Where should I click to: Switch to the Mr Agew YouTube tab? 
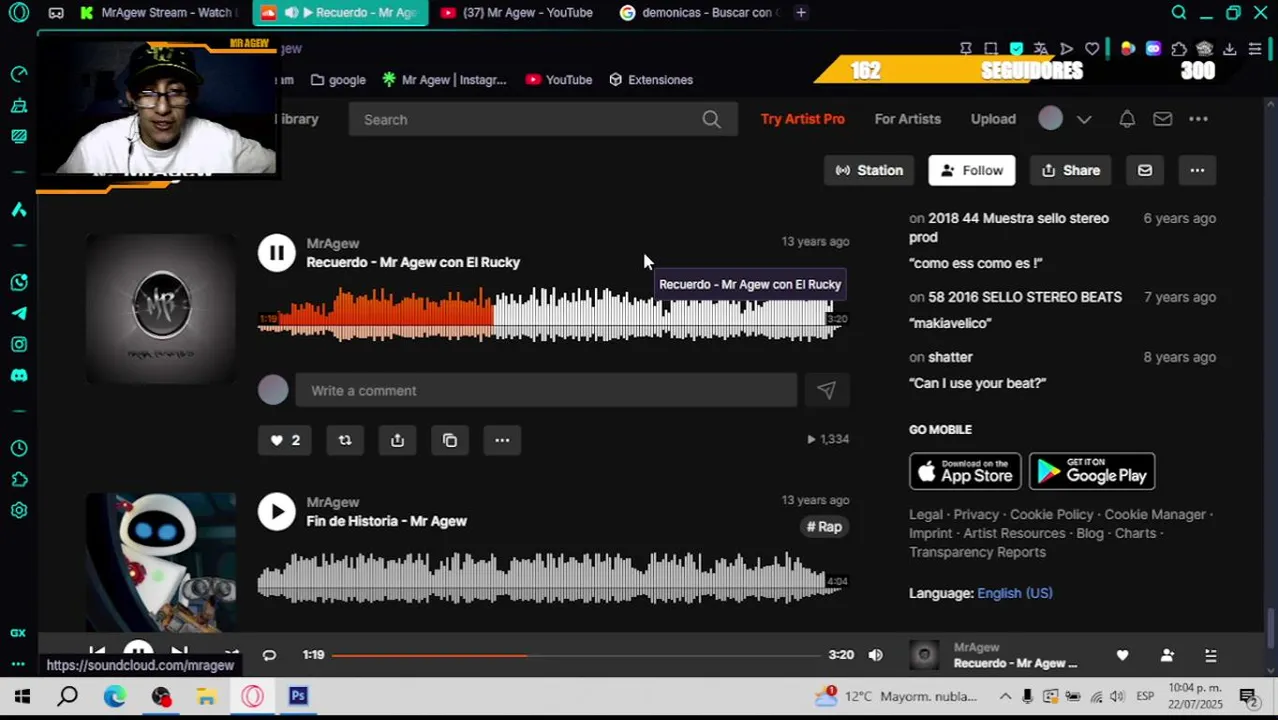517,13
